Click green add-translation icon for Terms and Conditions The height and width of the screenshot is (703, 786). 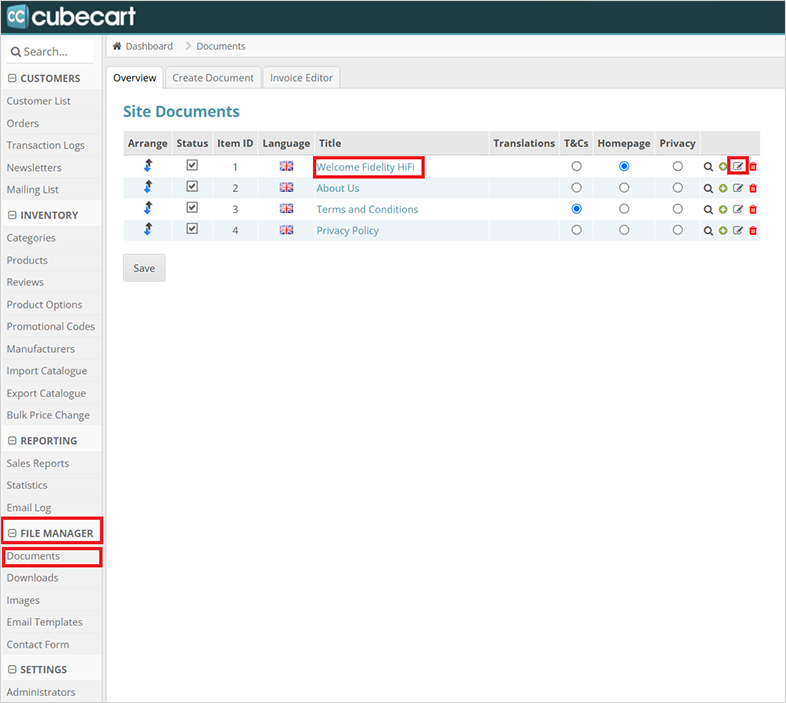tap(723, 210)
